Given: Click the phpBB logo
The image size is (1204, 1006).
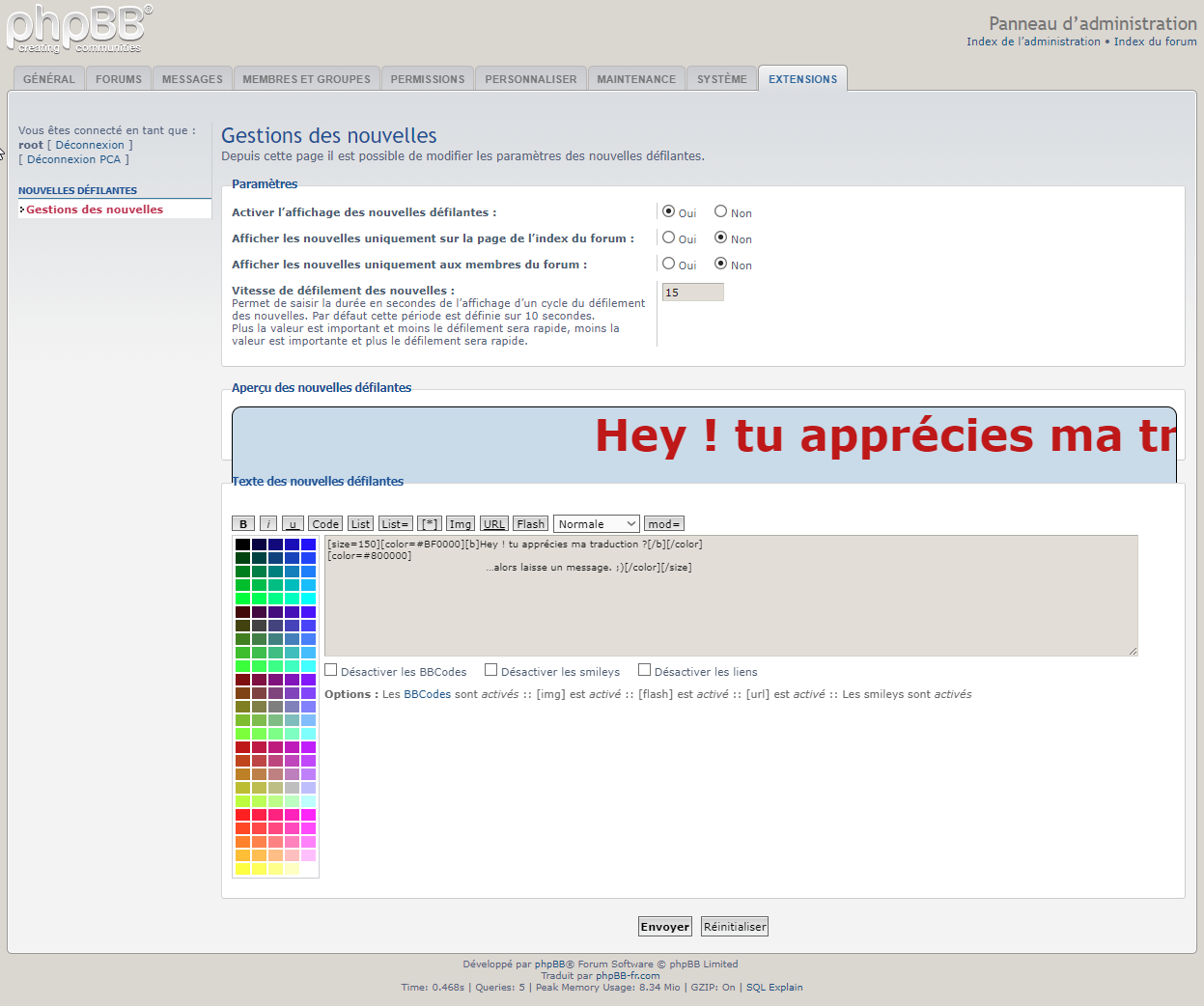Looking at the screenshot, I should point(79,29).
